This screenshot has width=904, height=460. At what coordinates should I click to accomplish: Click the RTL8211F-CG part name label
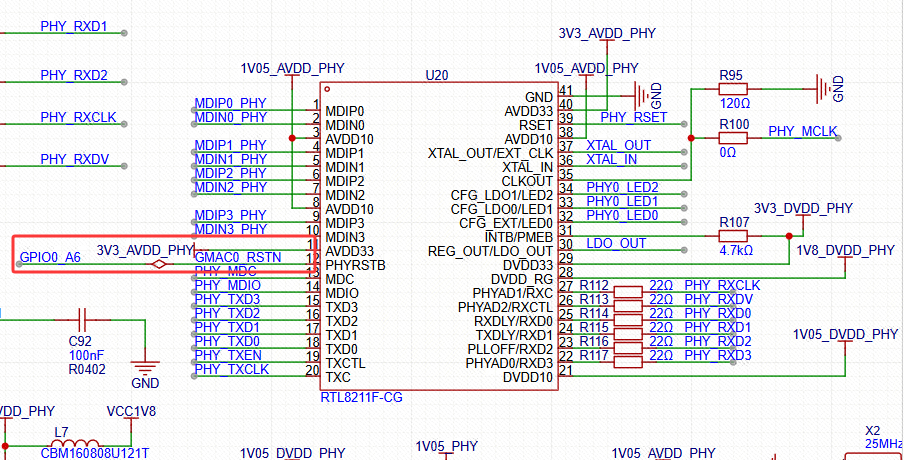361,397
